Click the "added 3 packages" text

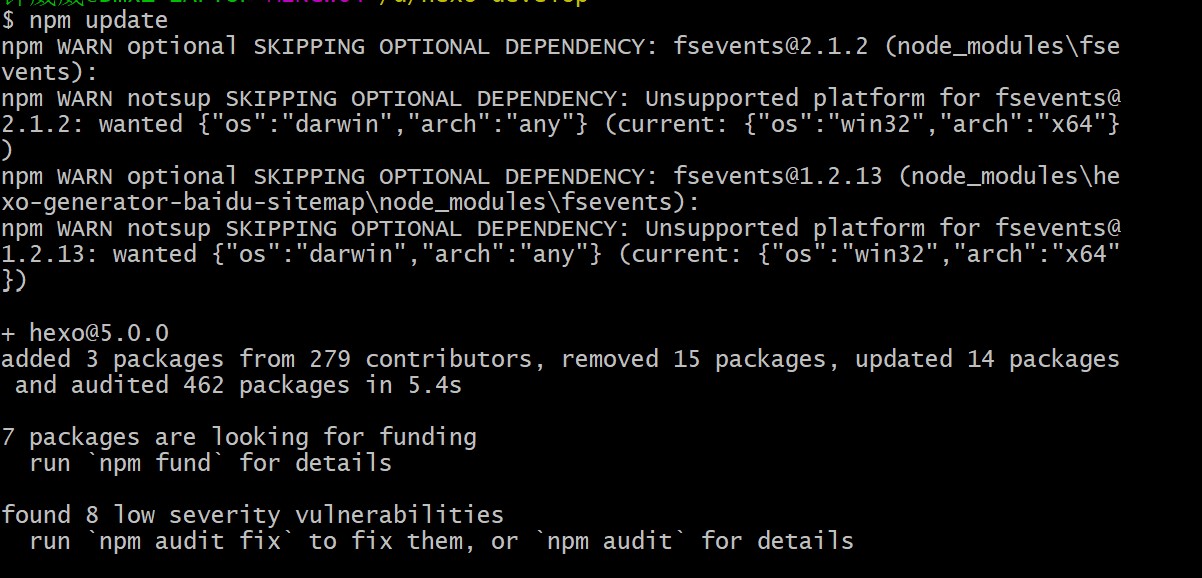point(112,358)
